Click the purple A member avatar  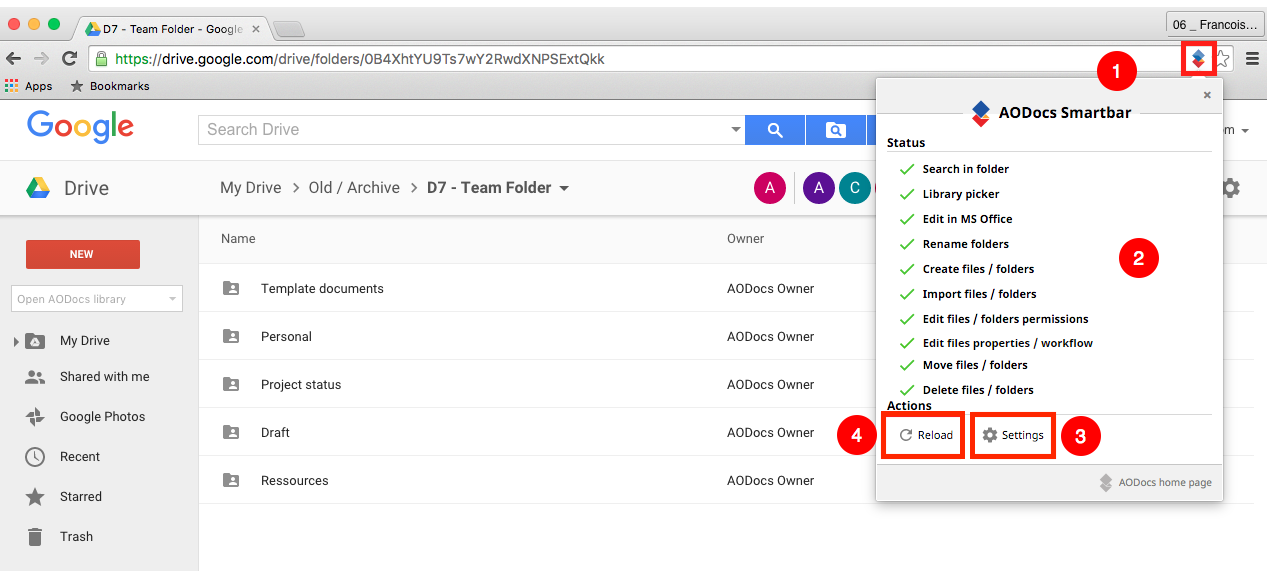pos(818,188)
